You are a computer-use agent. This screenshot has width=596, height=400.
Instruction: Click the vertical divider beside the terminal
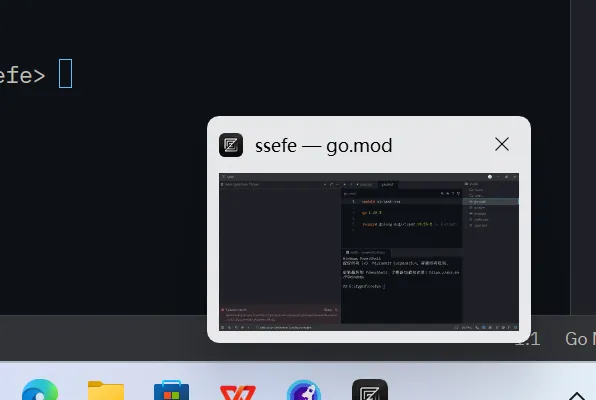pyautogui.click(x=570, y=157)
